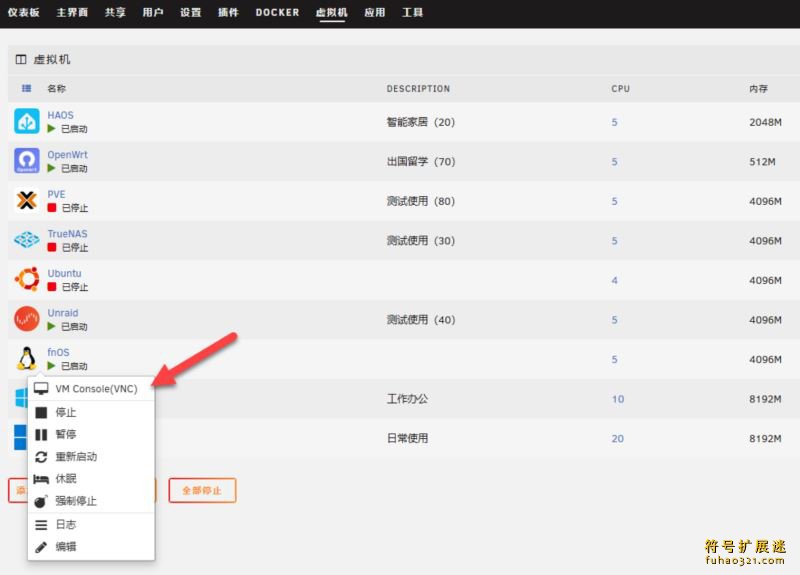The image size is (800, 575).
Task: Open the 共享 tab
Action: (115, 12)
